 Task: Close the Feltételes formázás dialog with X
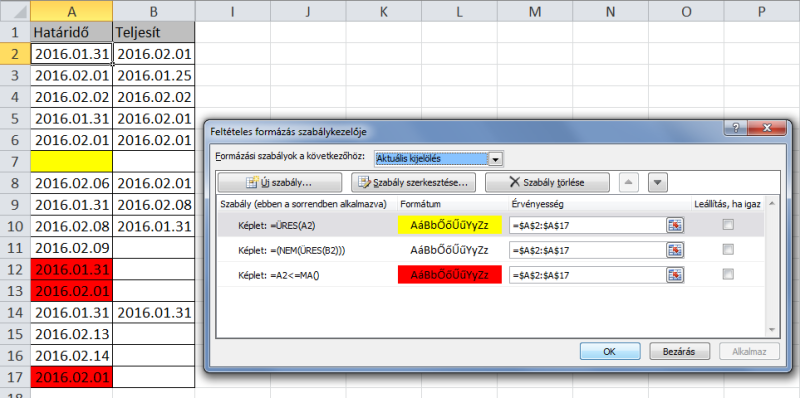(766, 128)
